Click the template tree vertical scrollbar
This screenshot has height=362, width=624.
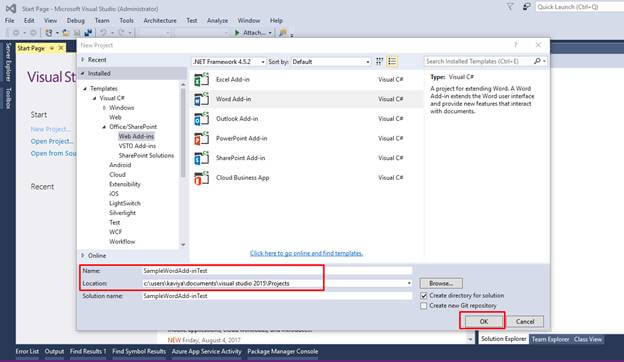(183, 164)
